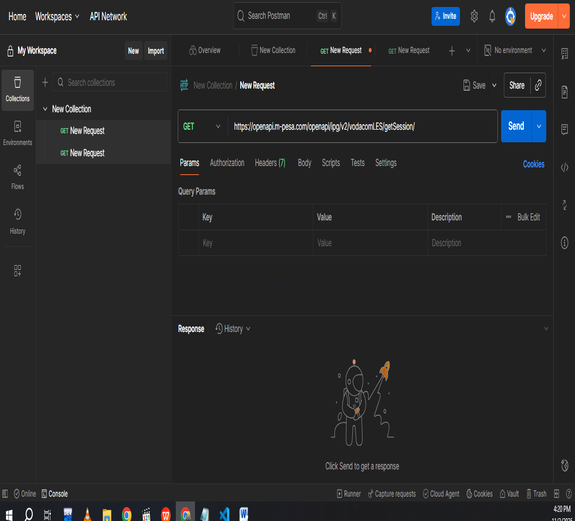The image size is (575, 521).
Task: Switch to the Params tab
Action: [189, 163]
